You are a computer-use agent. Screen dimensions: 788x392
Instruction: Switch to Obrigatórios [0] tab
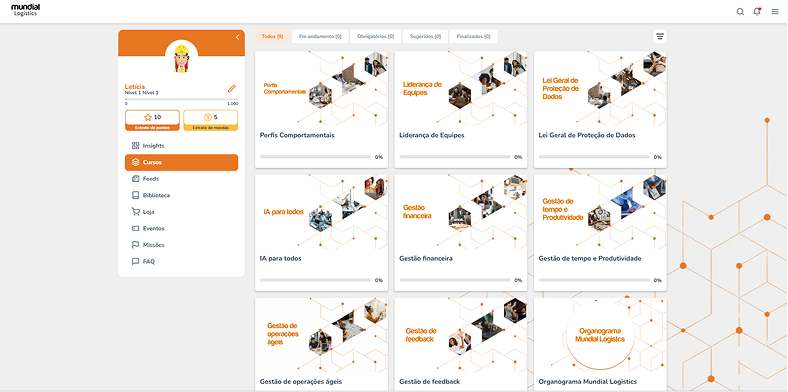pyautogui.click(x=375, y=36)
